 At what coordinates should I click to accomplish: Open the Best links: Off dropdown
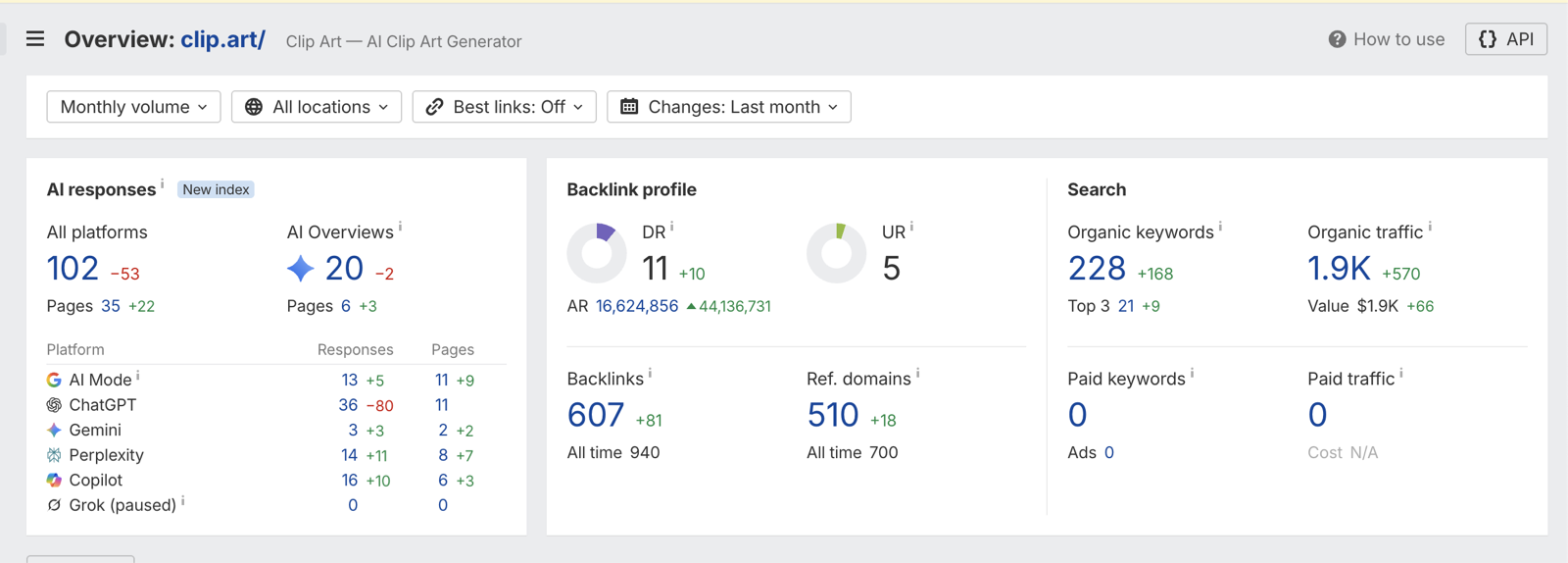(505, 107)
